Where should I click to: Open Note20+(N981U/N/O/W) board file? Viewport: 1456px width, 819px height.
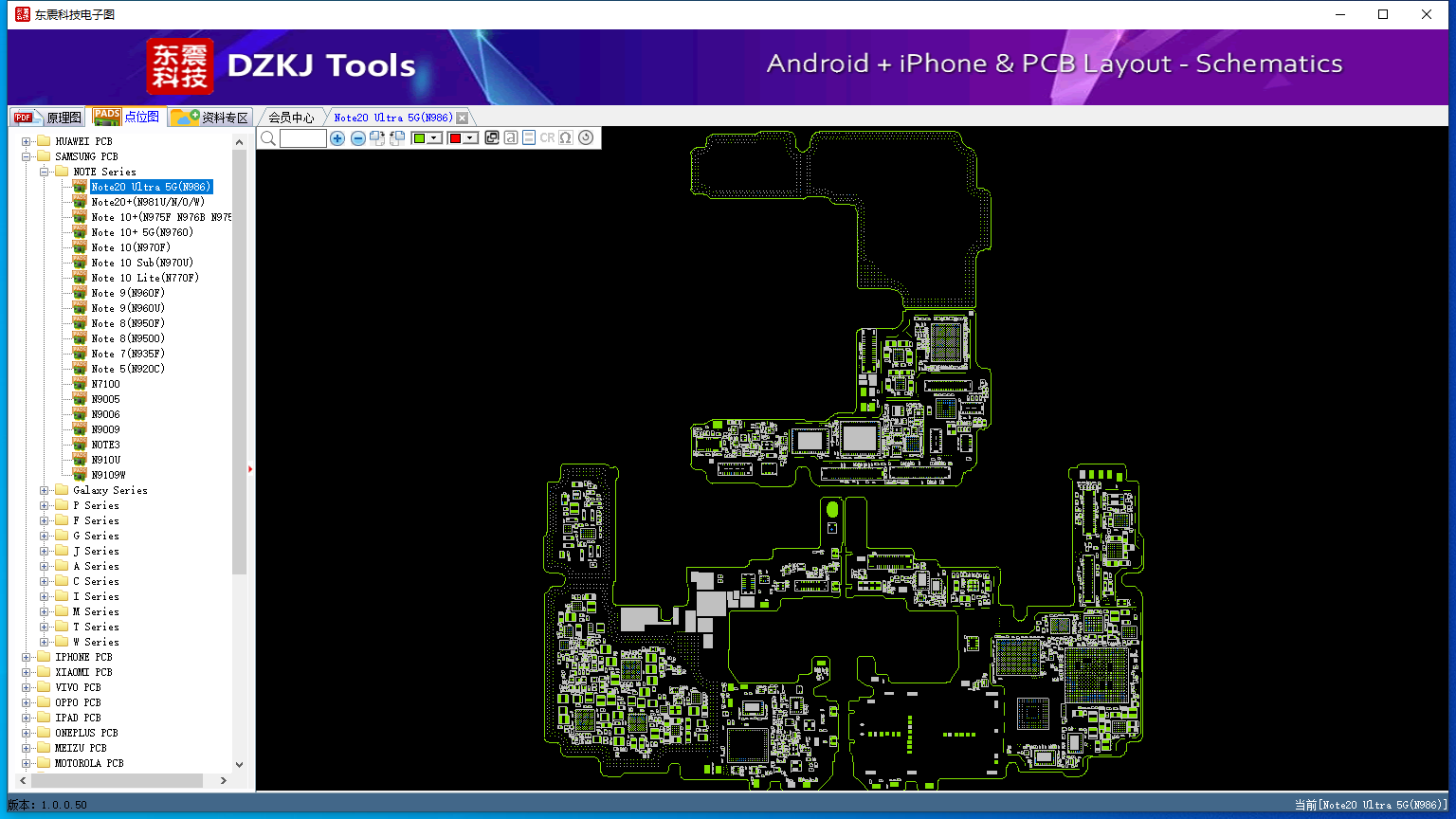pos(148,202)
